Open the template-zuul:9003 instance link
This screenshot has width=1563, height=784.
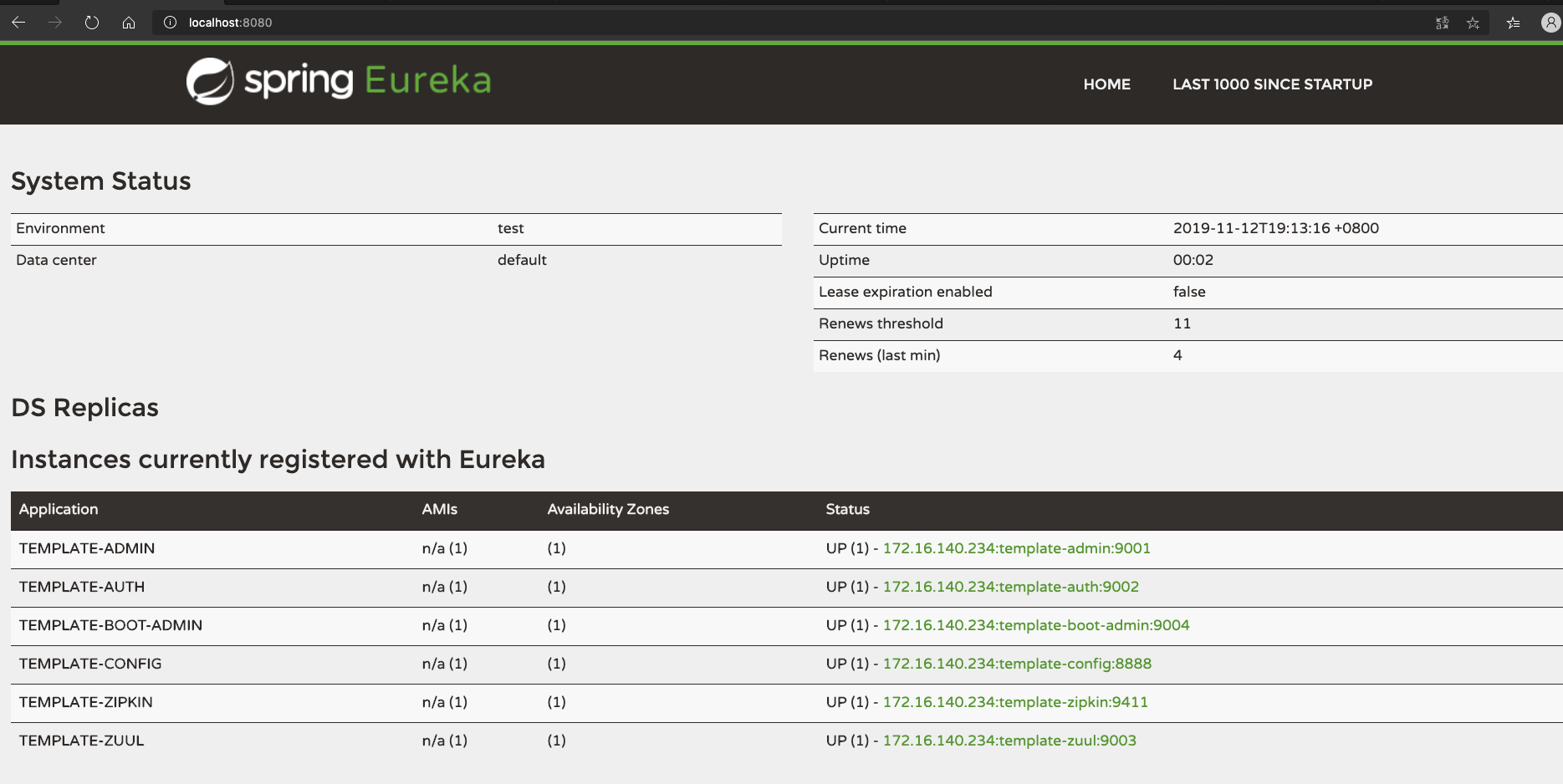(x=1009, y=741)
